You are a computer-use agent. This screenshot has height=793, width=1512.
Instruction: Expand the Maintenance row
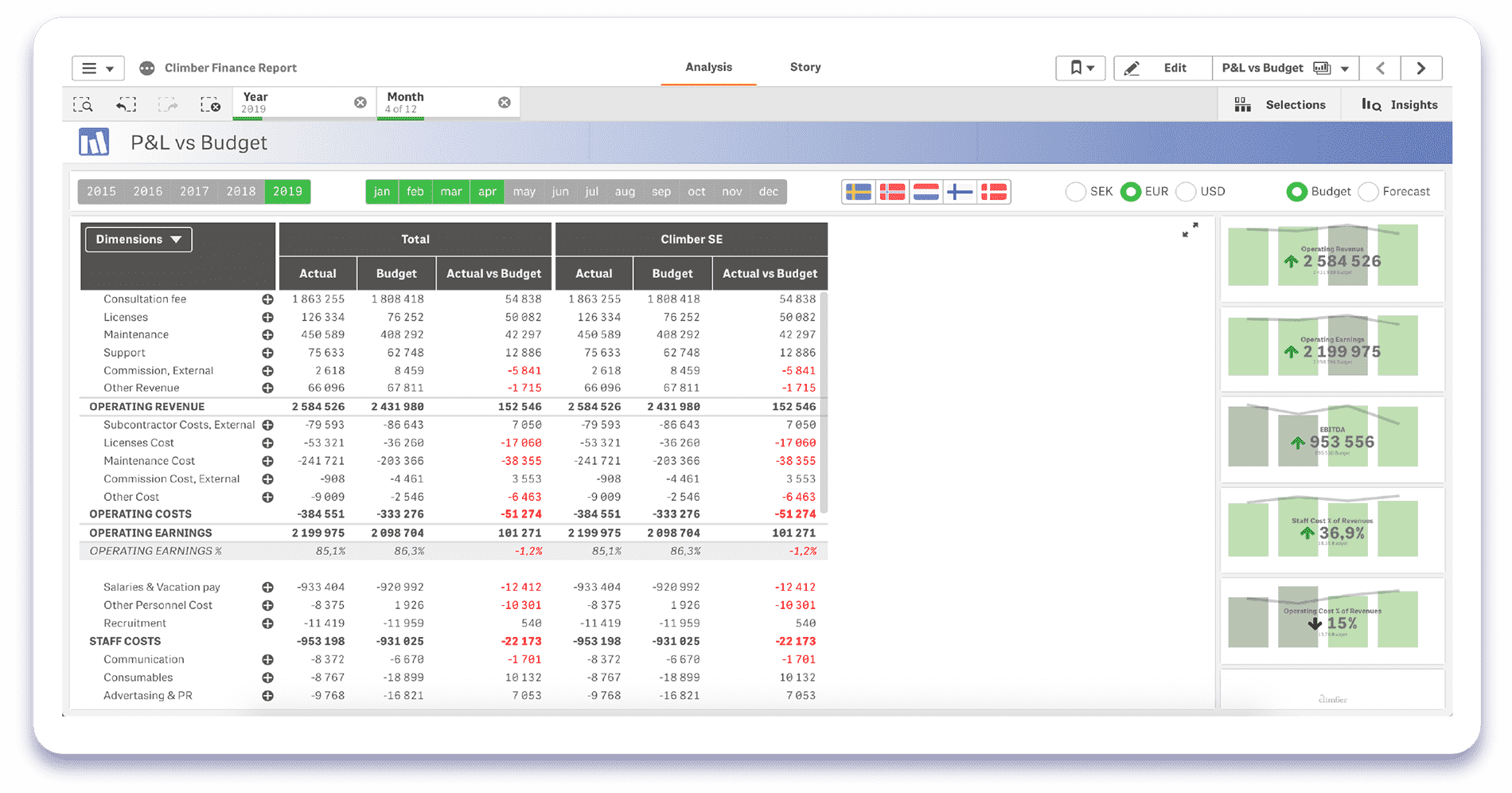[268, 335]
